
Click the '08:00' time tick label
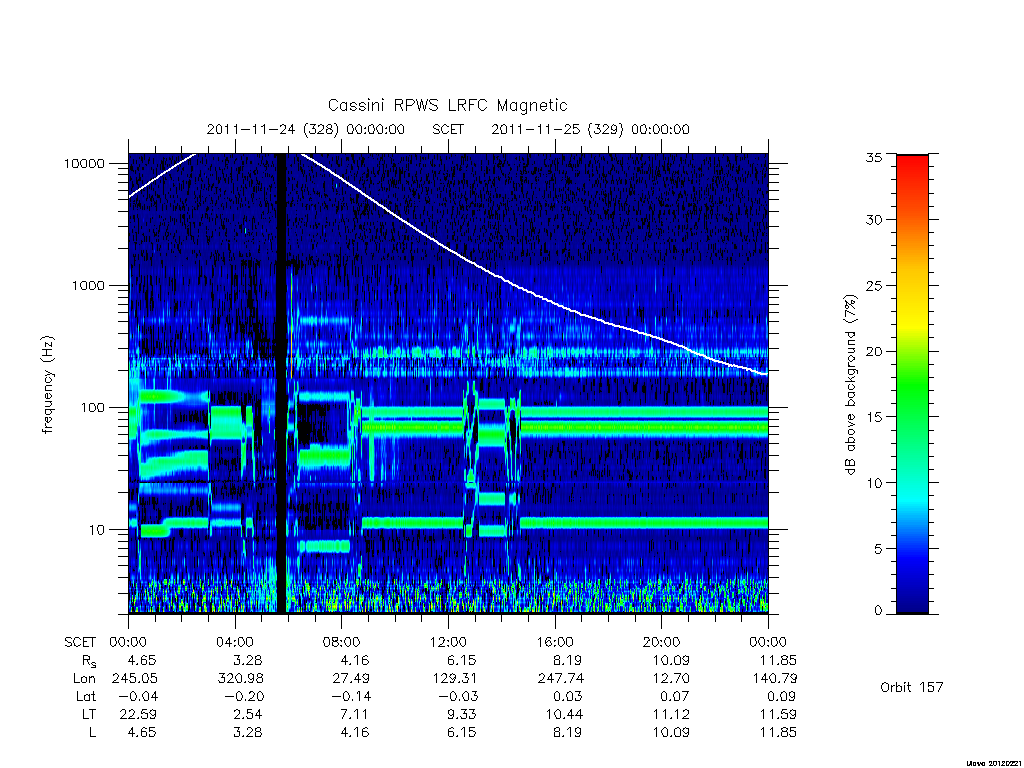pos(342,643)
